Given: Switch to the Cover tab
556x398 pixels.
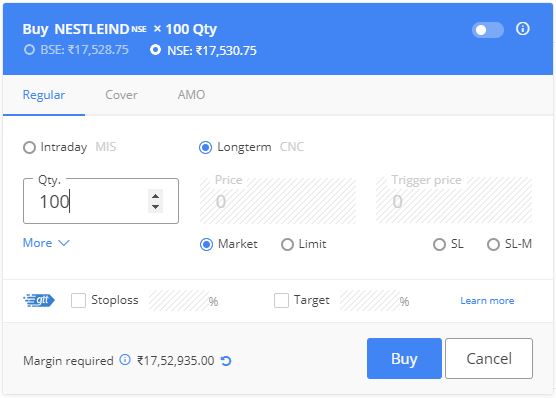Looking at the screenshot, I should [121, 95].
